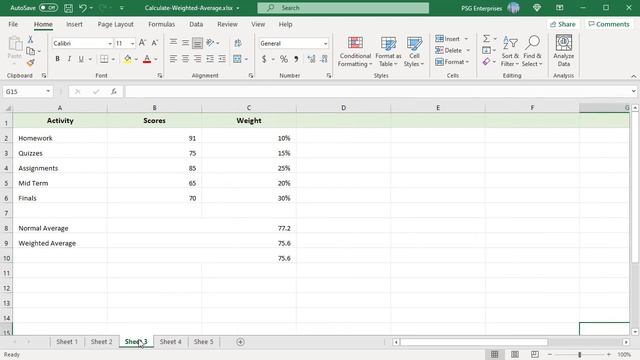Click the Accounting dollar format icon
This screenshot has height=360, width=640.
264,59
